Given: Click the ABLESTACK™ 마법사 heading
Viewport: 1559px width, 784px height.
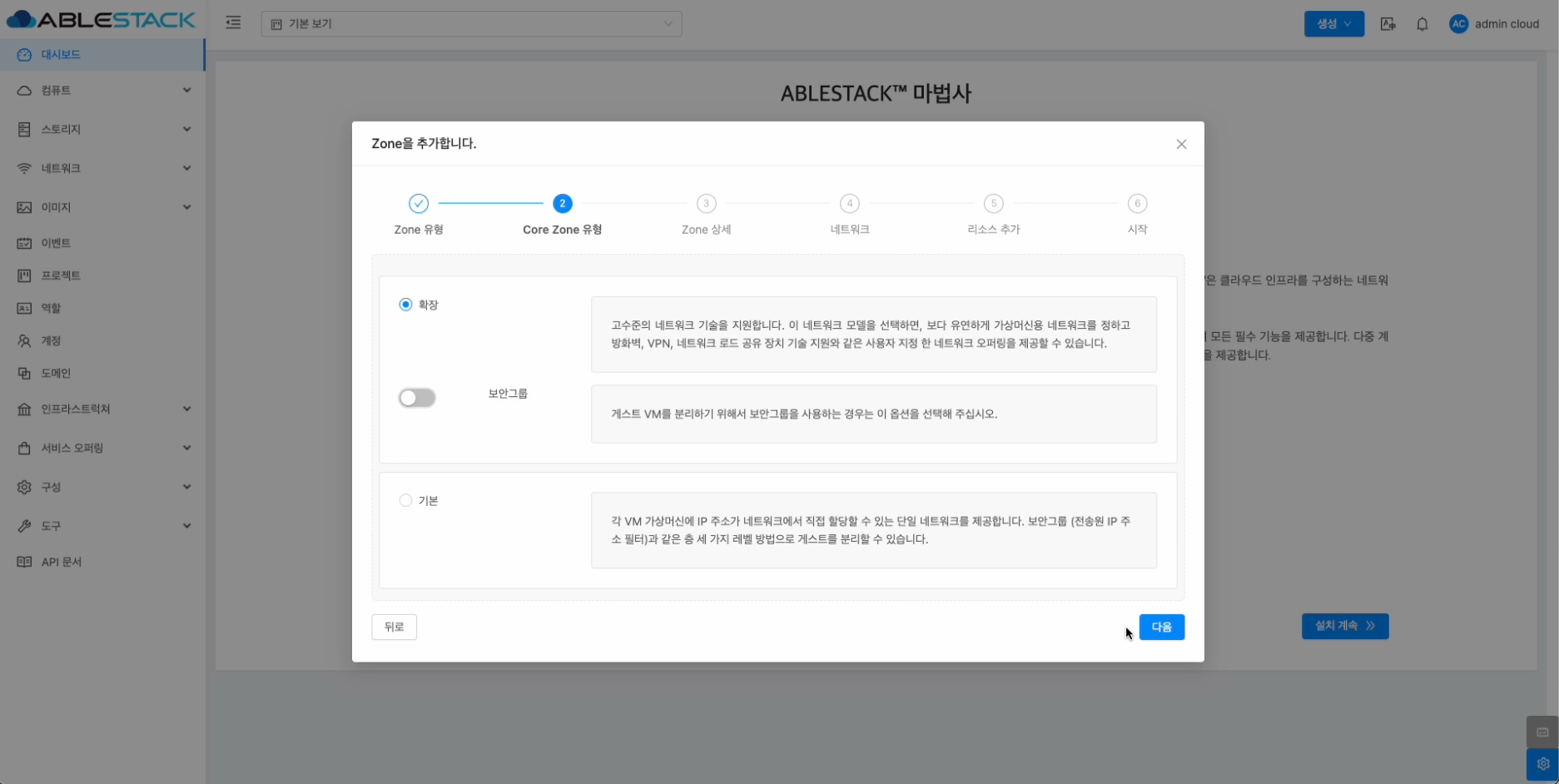Looking at the screenshot, I should [876, 93].
